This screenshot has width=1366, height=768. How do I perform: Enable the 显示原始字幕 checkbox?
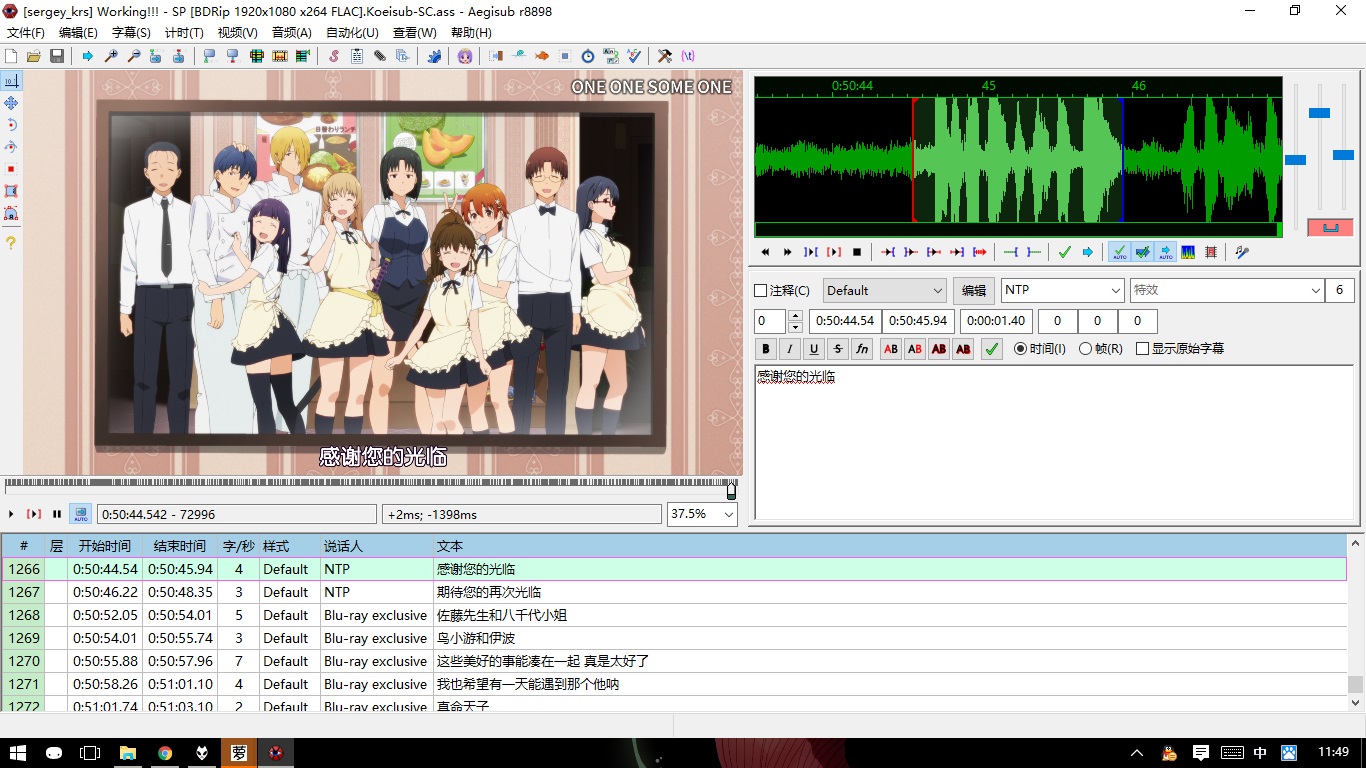tap(1142, 349)
